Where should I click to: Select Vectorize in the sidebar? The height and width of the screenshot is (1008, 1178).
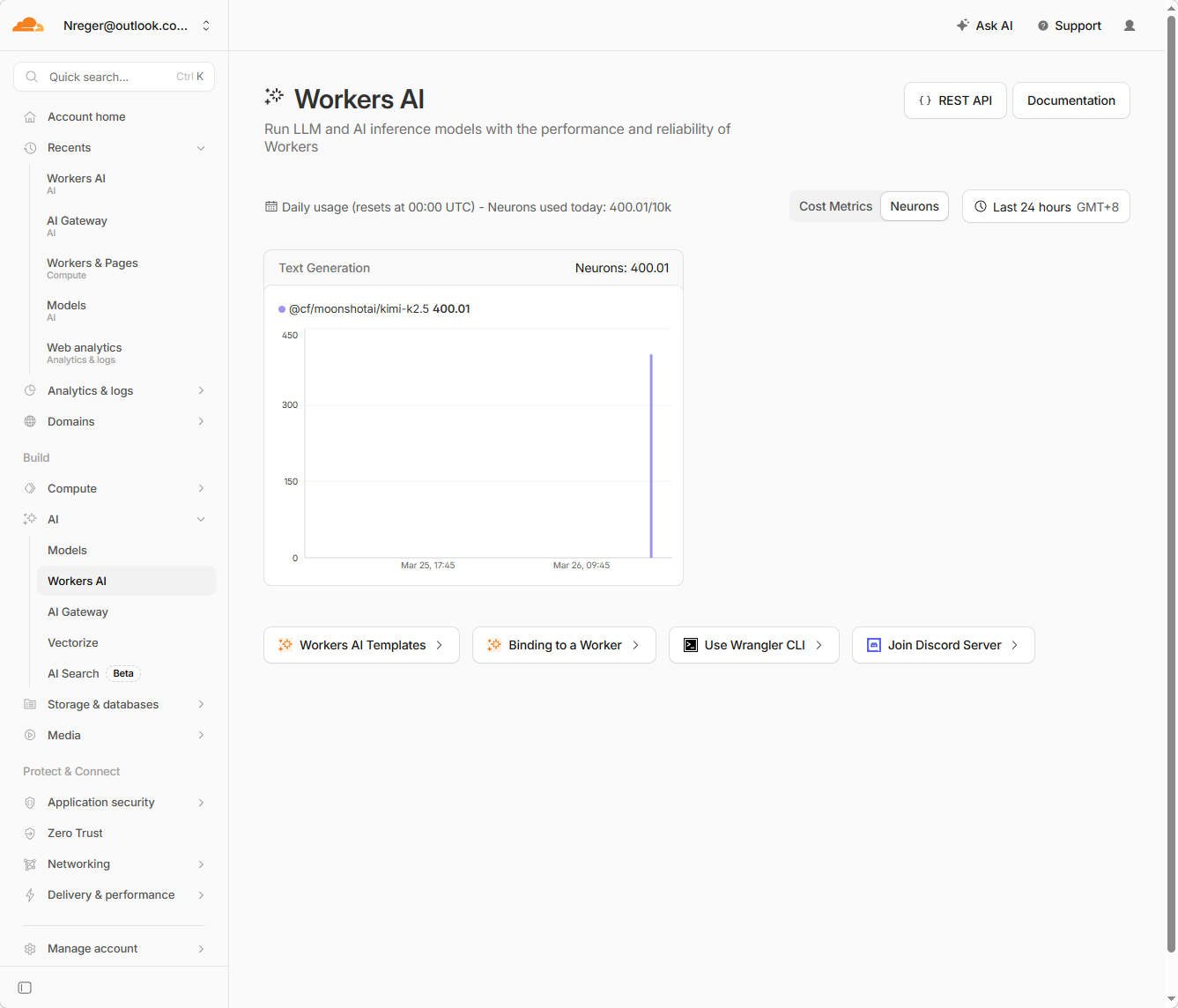point(73,643)
